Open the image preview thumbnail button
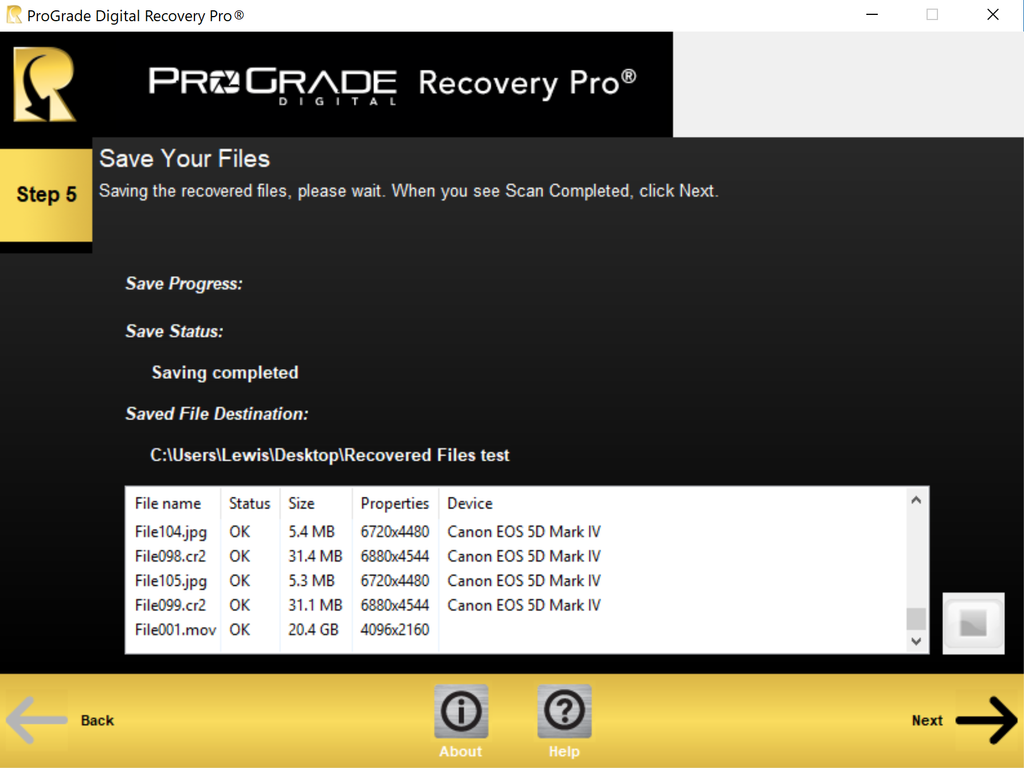1024x768 pixels. point(973,622)
